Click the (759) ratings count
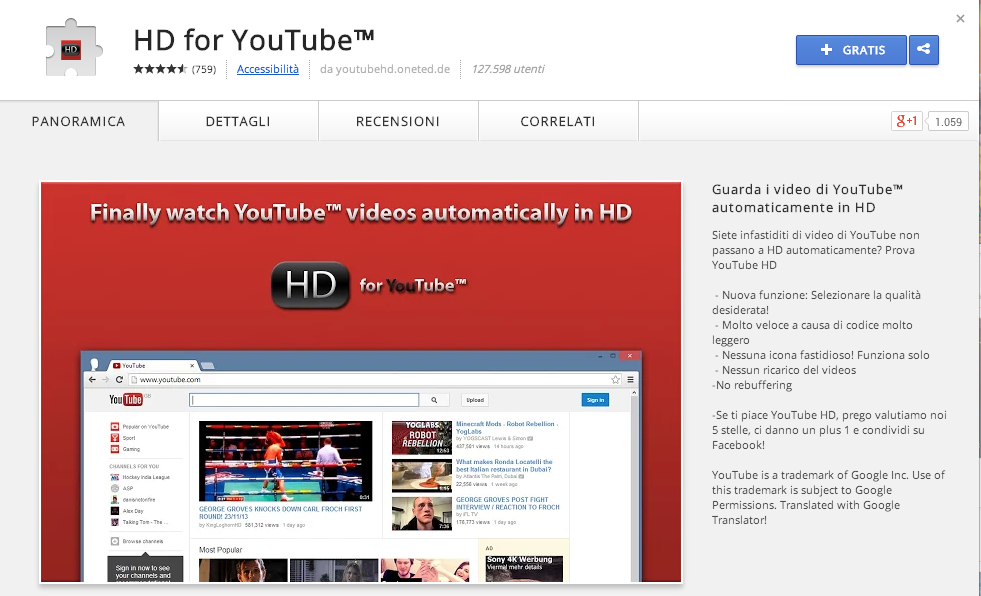Screen dimensions: 981x596 pyautogui.click(x=204, y=69)
